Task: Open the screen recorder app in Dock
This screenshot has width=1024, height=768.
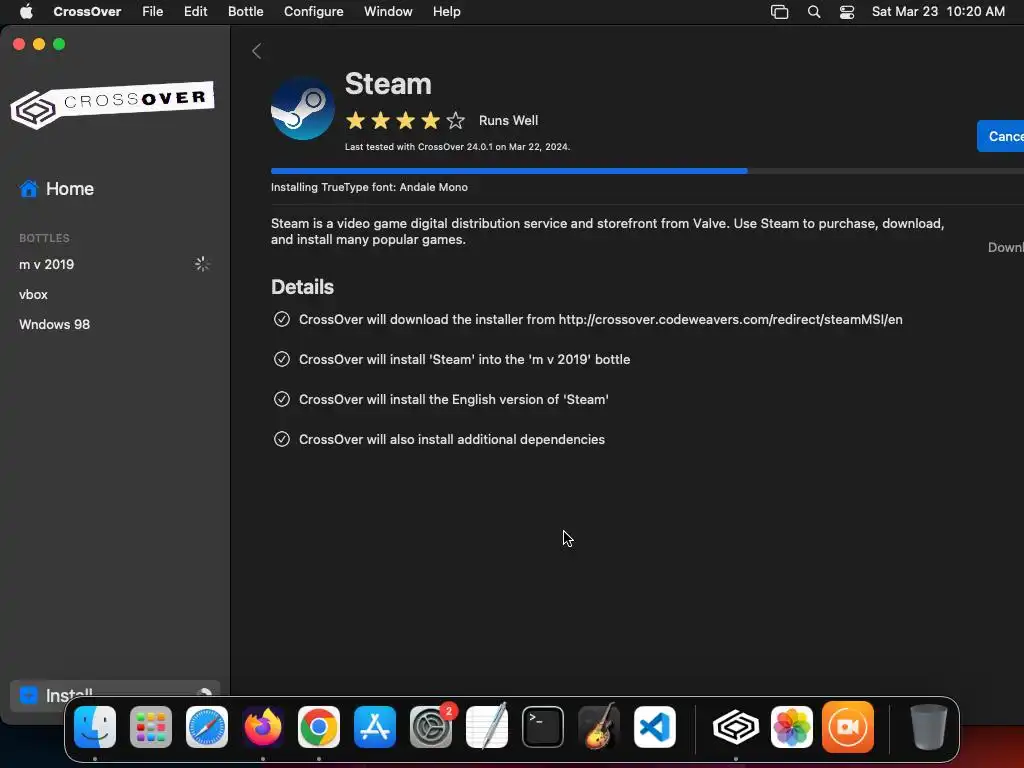Action: (x=848, y=727)
